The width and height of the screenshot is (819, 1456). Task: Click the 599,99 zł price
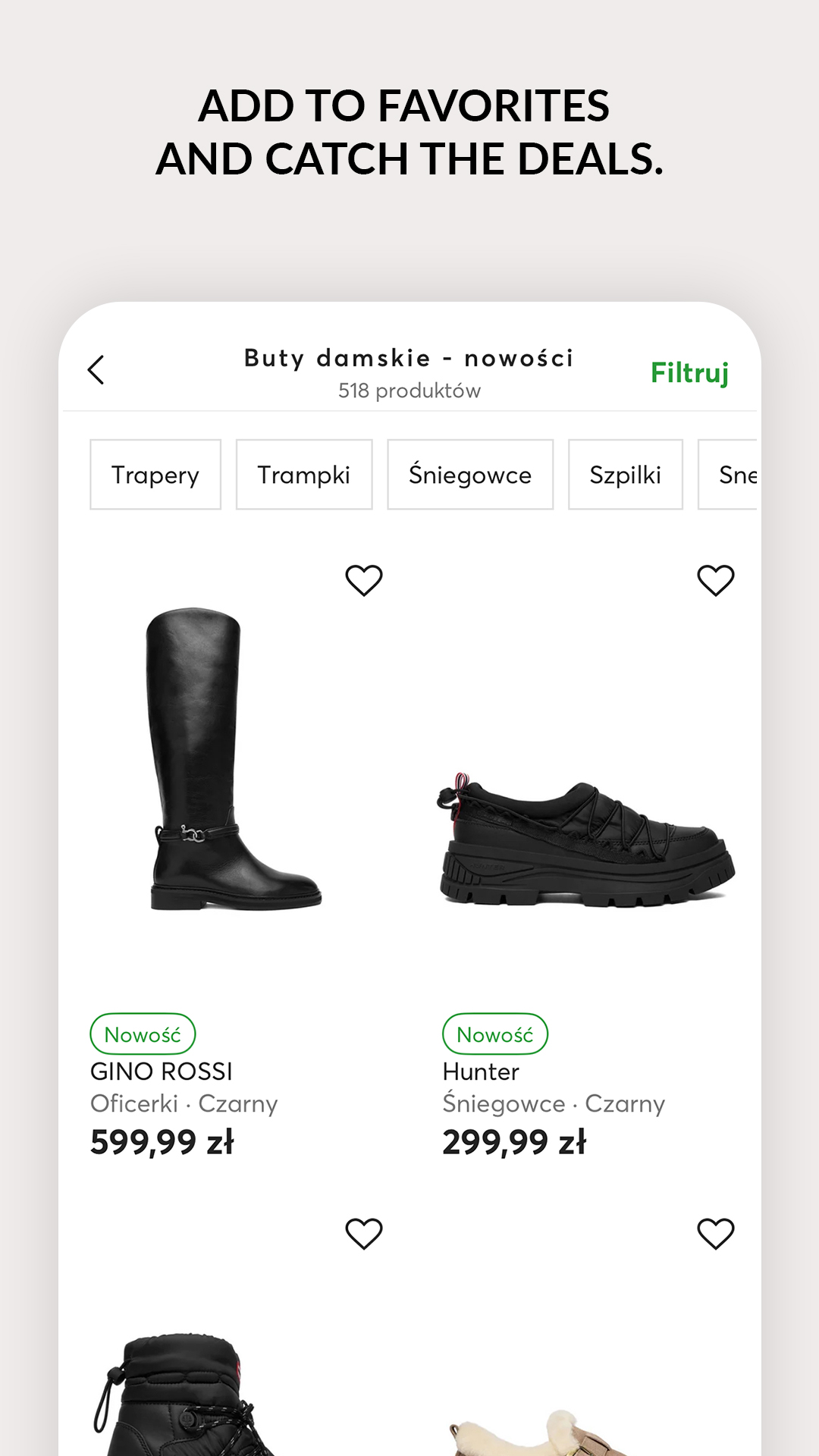click(x=162, y=1142)
